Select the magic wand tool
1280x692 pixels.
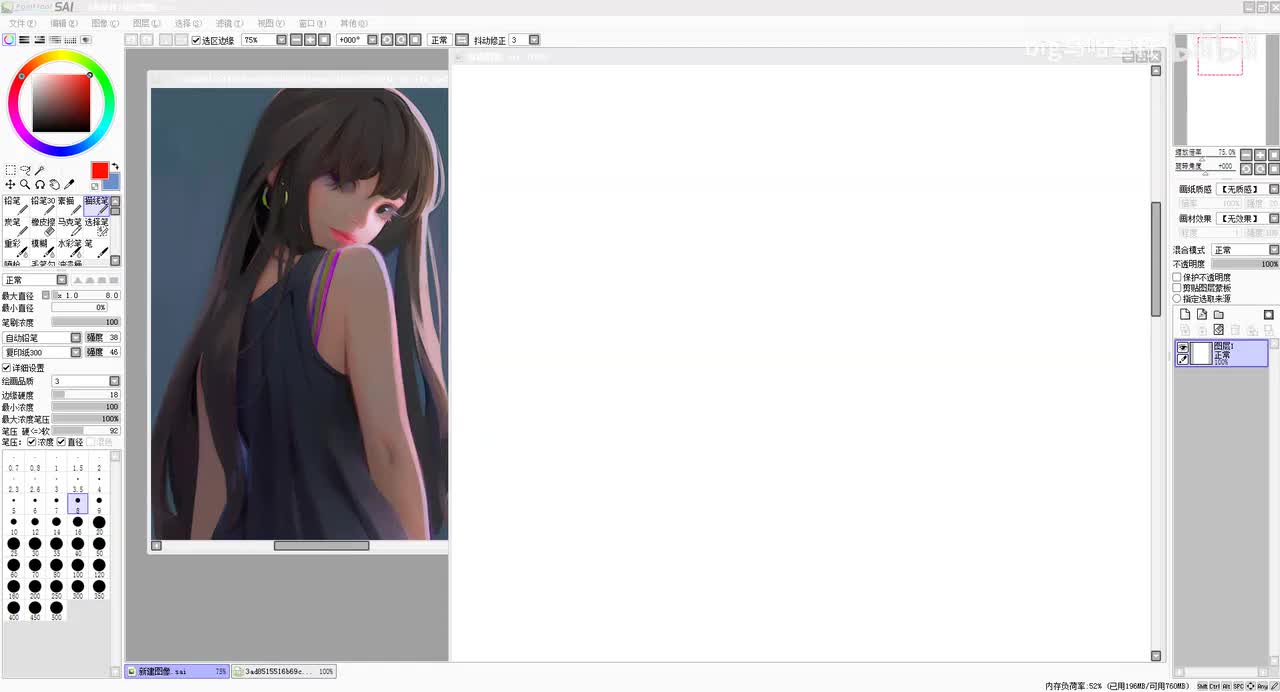coord(40,170)
